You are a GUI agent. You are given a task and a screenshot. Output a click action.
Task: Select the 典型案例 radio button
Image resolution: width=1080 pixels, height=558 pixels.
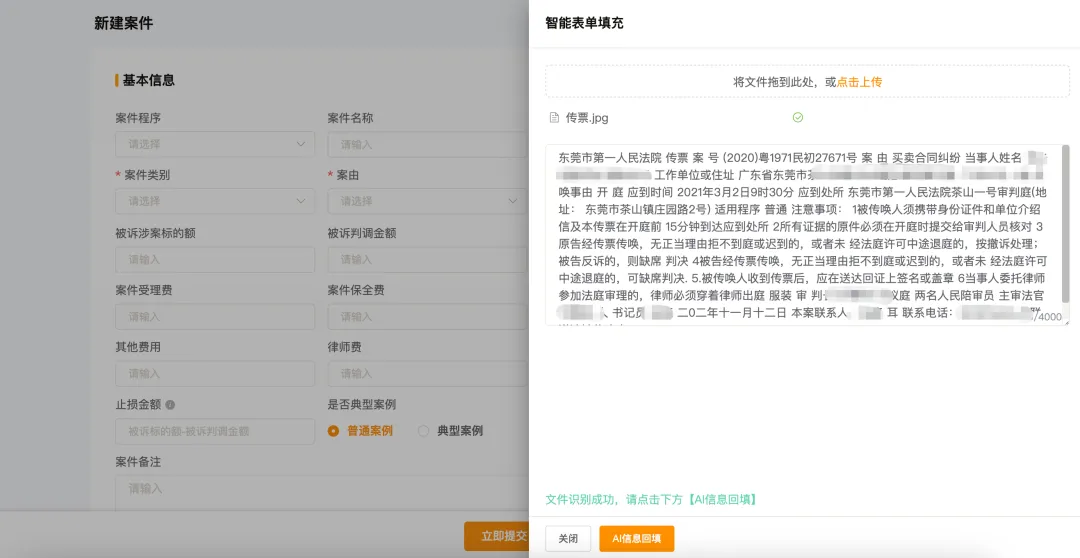tap(423, 431)
